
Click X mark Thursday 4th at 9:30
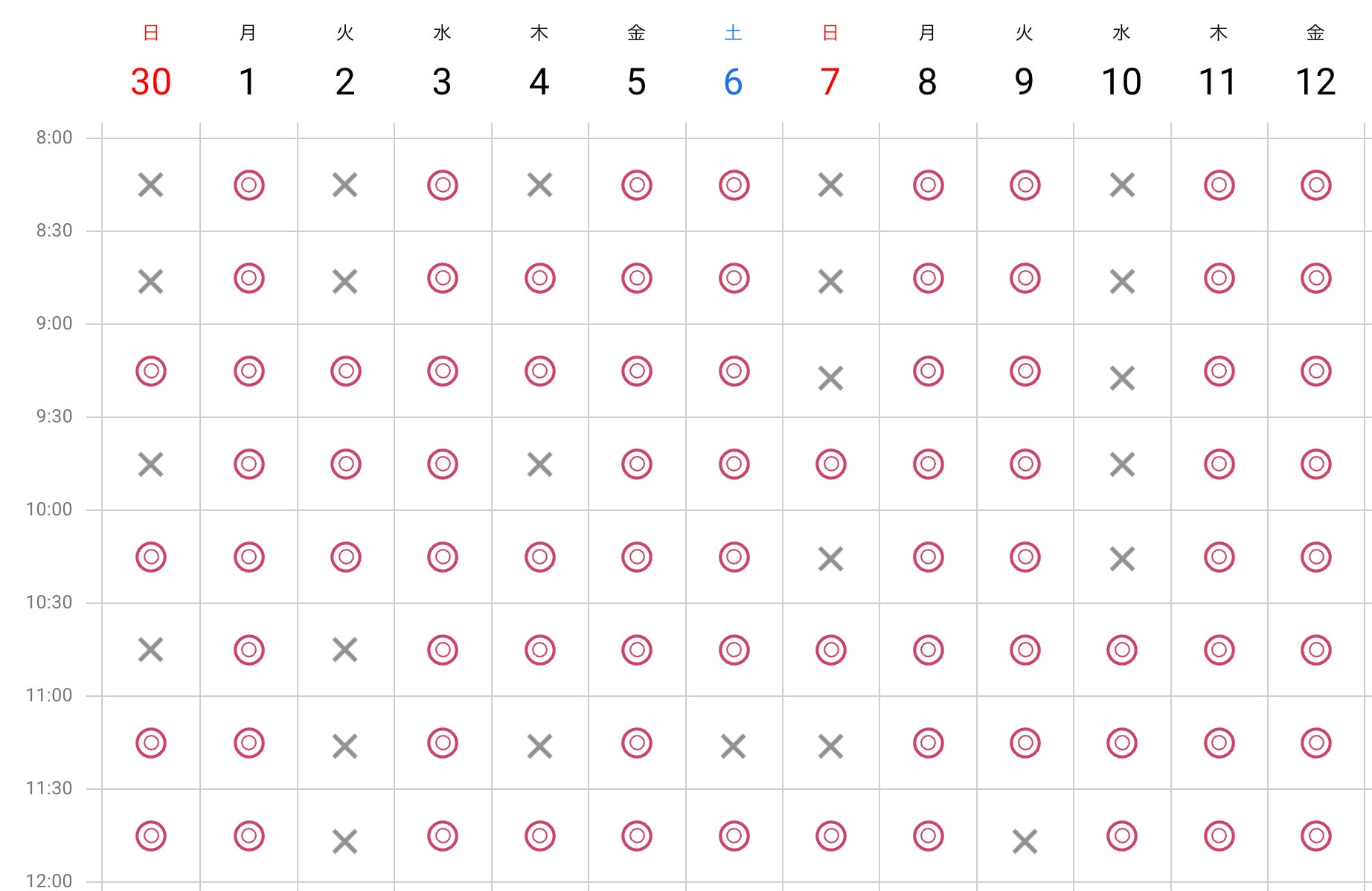coord(539,465)
